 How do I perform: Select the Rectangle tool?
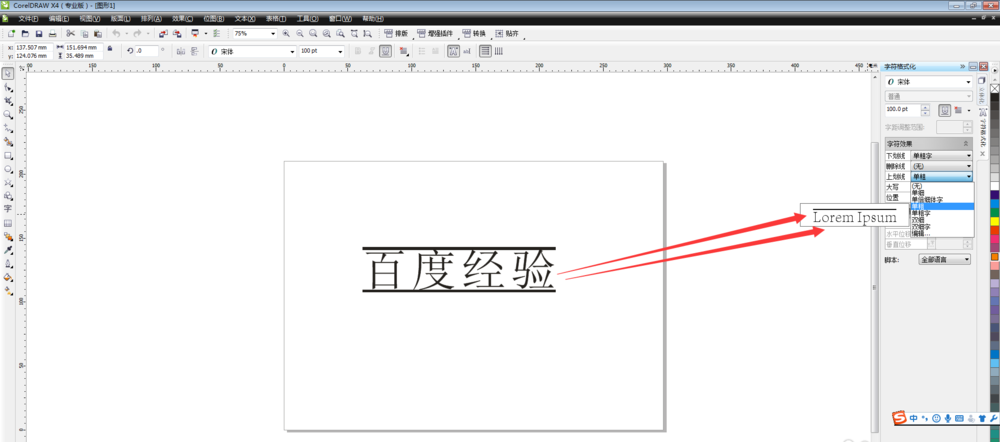coord(8,156)
